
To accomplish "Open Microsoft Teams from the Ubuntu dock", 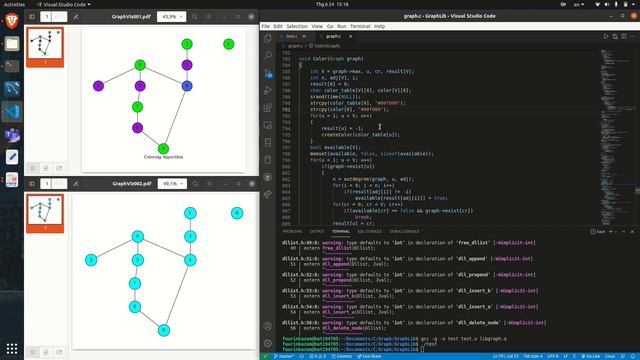I will (12, 134).
